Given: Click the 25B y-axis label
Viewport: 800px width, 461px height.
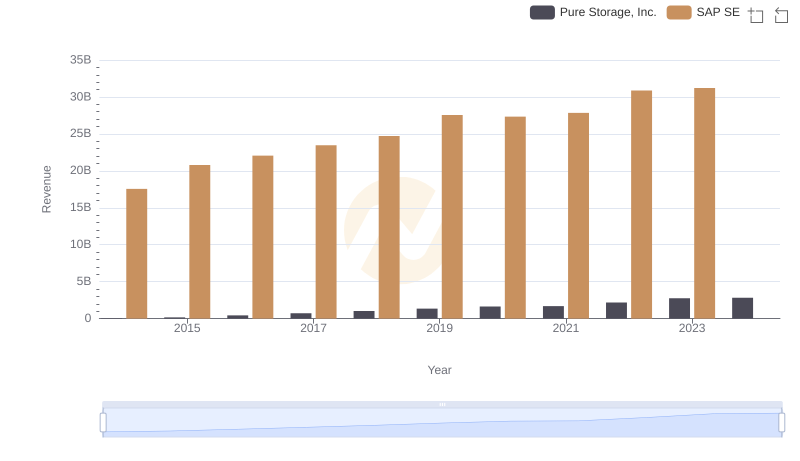Looking at the screenshot, I should coord(81,134).
